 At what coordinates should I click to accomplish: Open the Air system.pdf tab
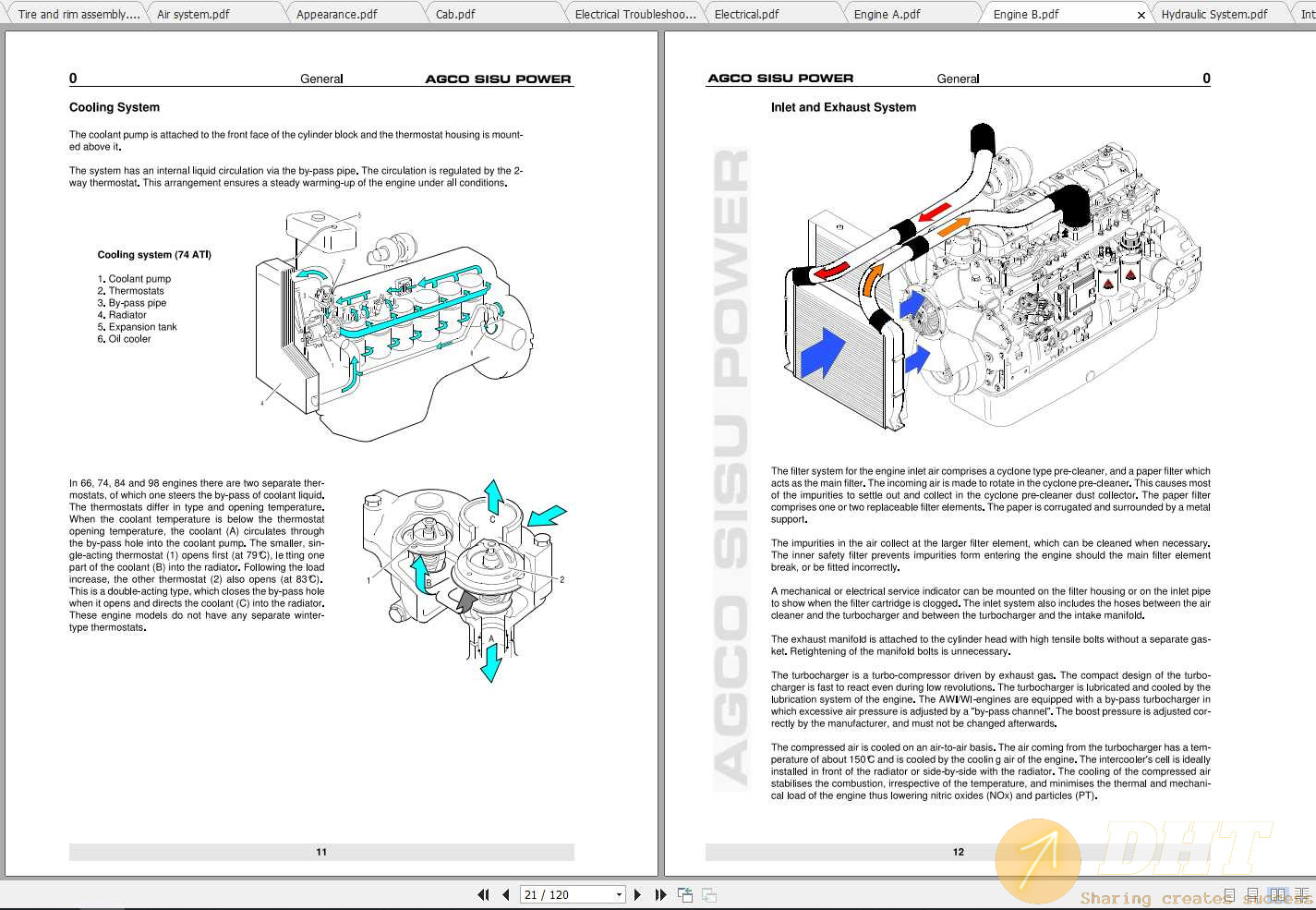[193, 14]
